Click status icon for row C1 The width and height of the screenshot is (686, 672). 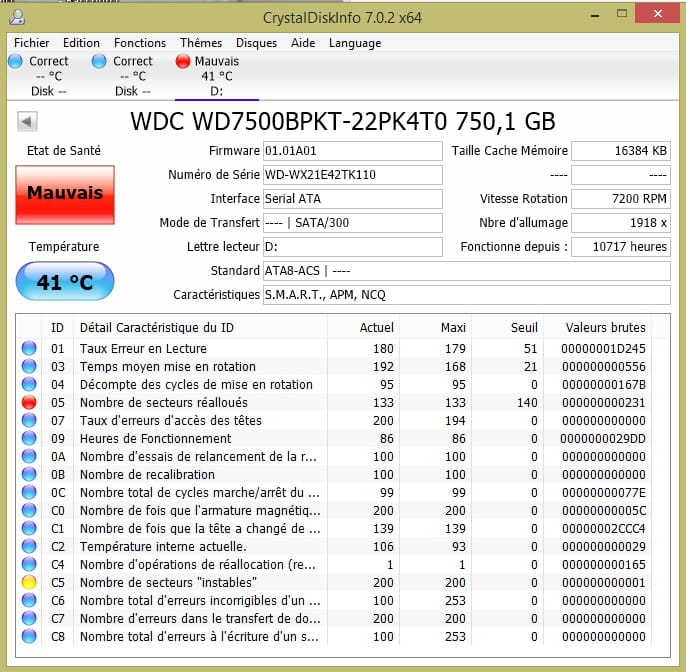pyautogui.click(x=29, y=528)
